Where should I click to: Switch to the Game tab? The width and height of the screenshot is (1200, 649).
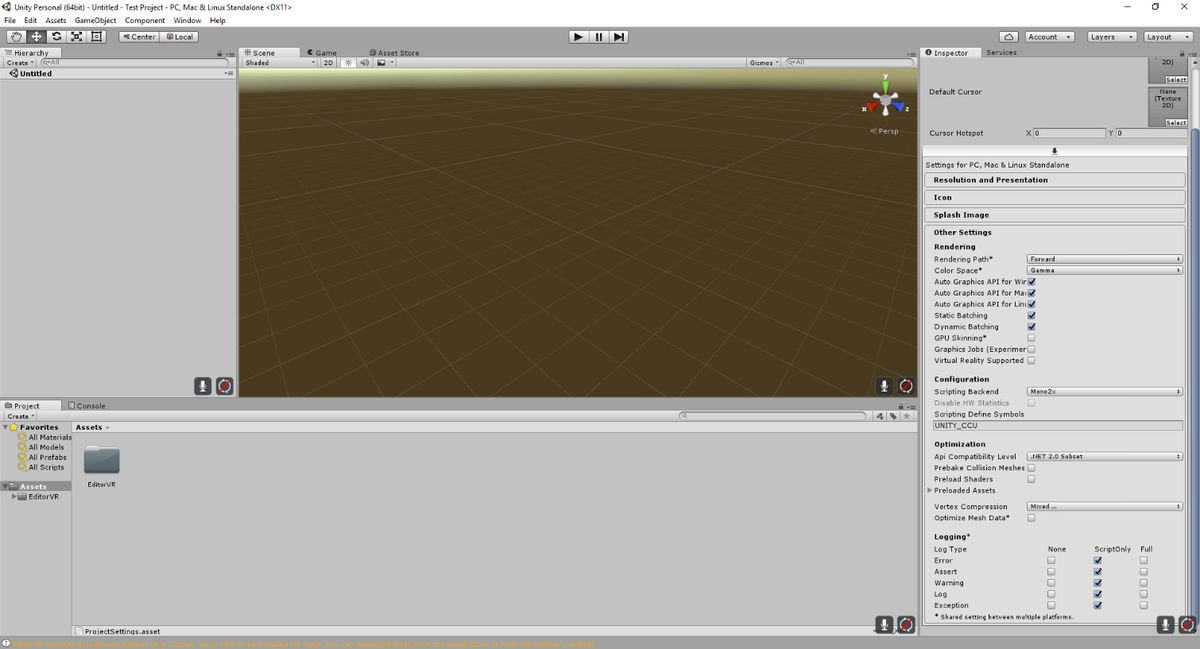click(322, 52)
